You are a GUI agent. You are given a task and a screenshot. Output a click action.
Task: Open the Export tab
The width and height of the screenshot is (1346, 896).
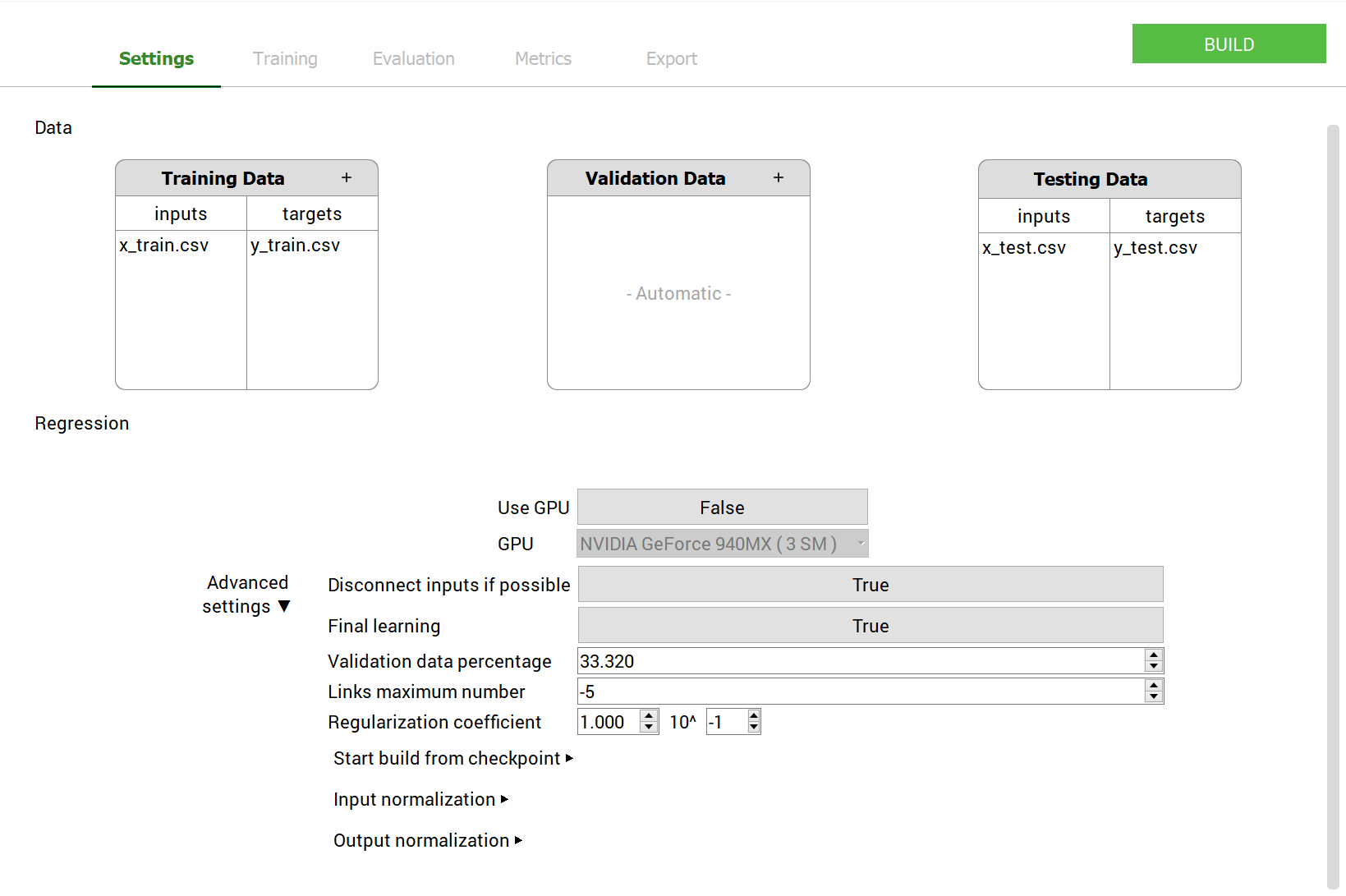point(672,58)
